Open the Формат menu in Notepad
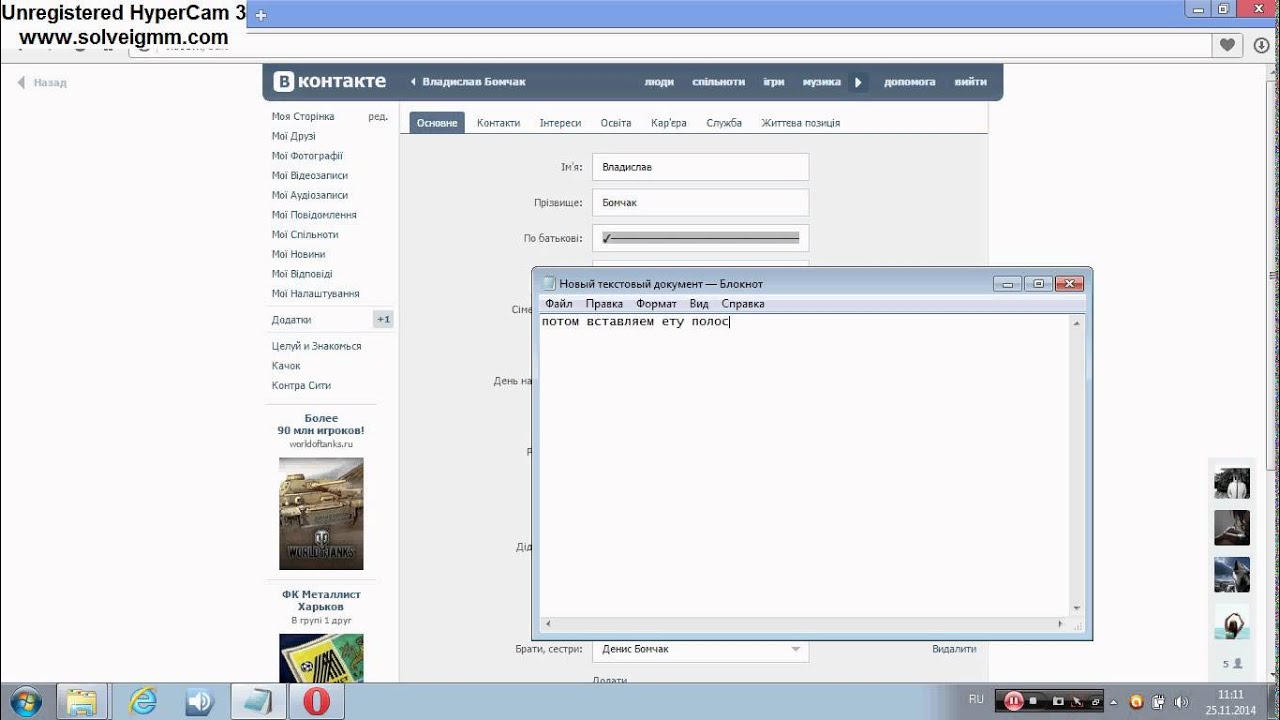This screenshot has width=1280, height=720. click(x=656, y=303)
